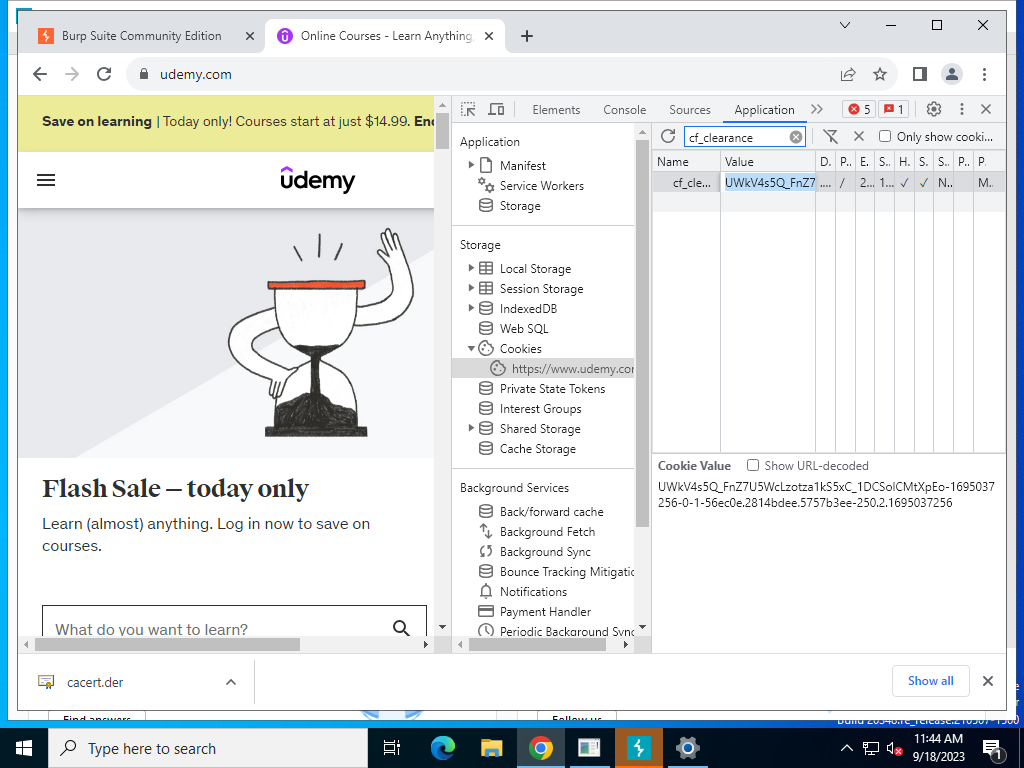
Task: Expand the Manifest tree item
Action: pyautogui.click(x=471, y=165)
